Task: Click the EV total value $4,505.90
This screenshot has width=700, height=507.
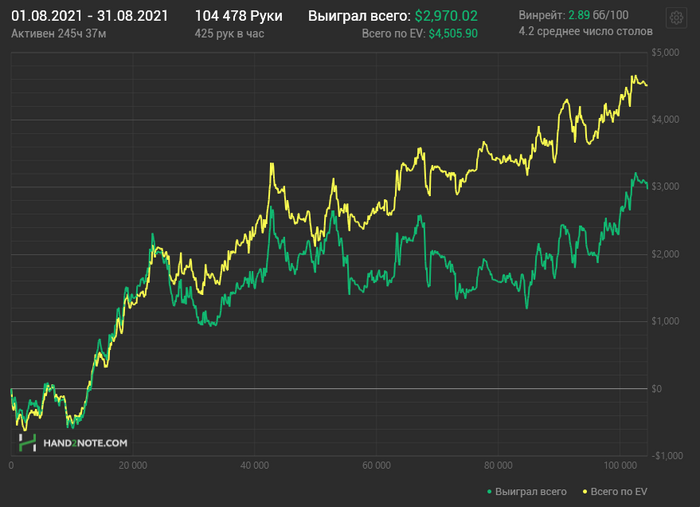Action: pyautogui.click(x=453, y=33)
